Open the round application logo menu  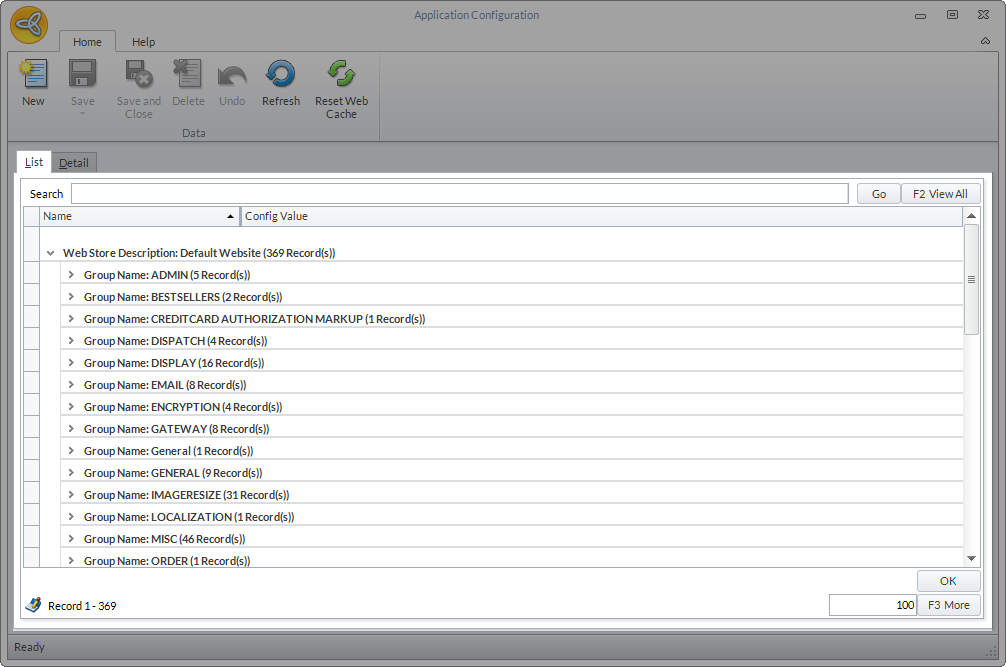click(x=29, y=24)
